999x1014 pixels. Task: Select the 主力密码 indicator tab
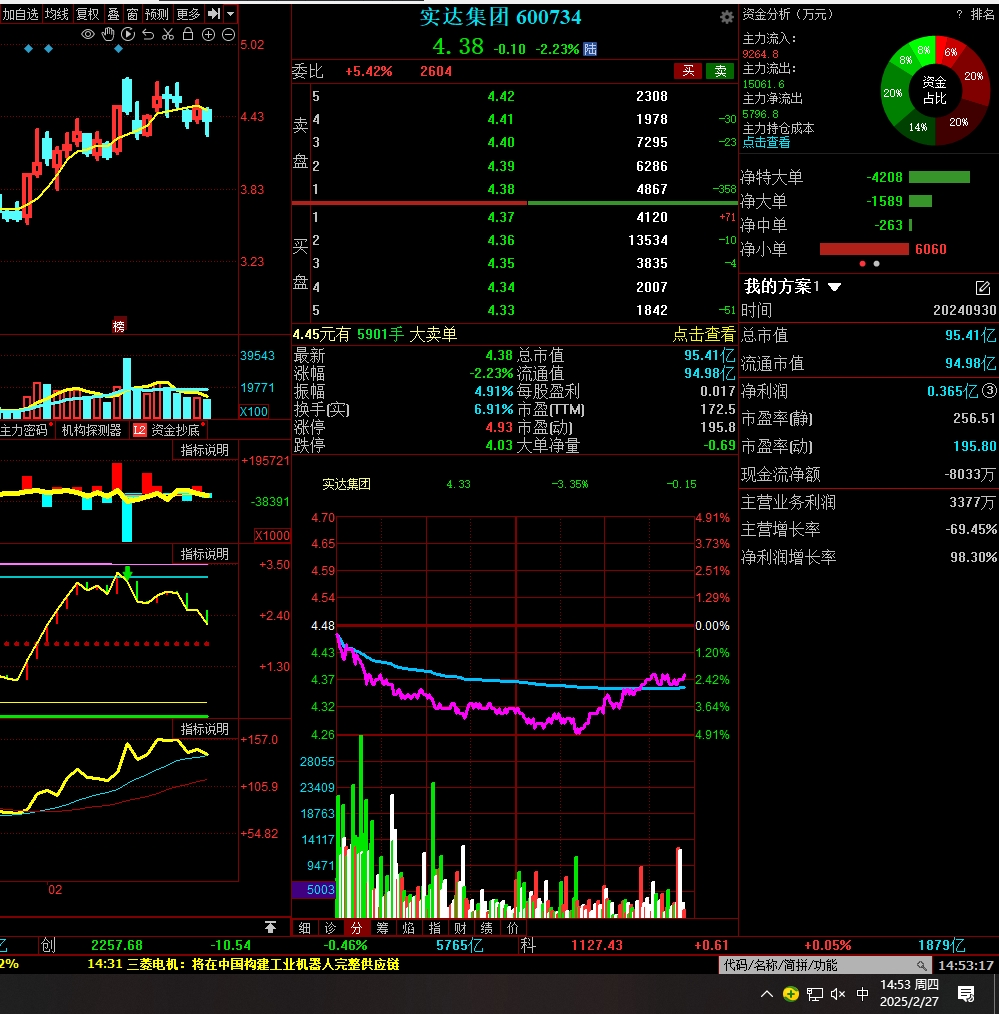tap(25, 430)
